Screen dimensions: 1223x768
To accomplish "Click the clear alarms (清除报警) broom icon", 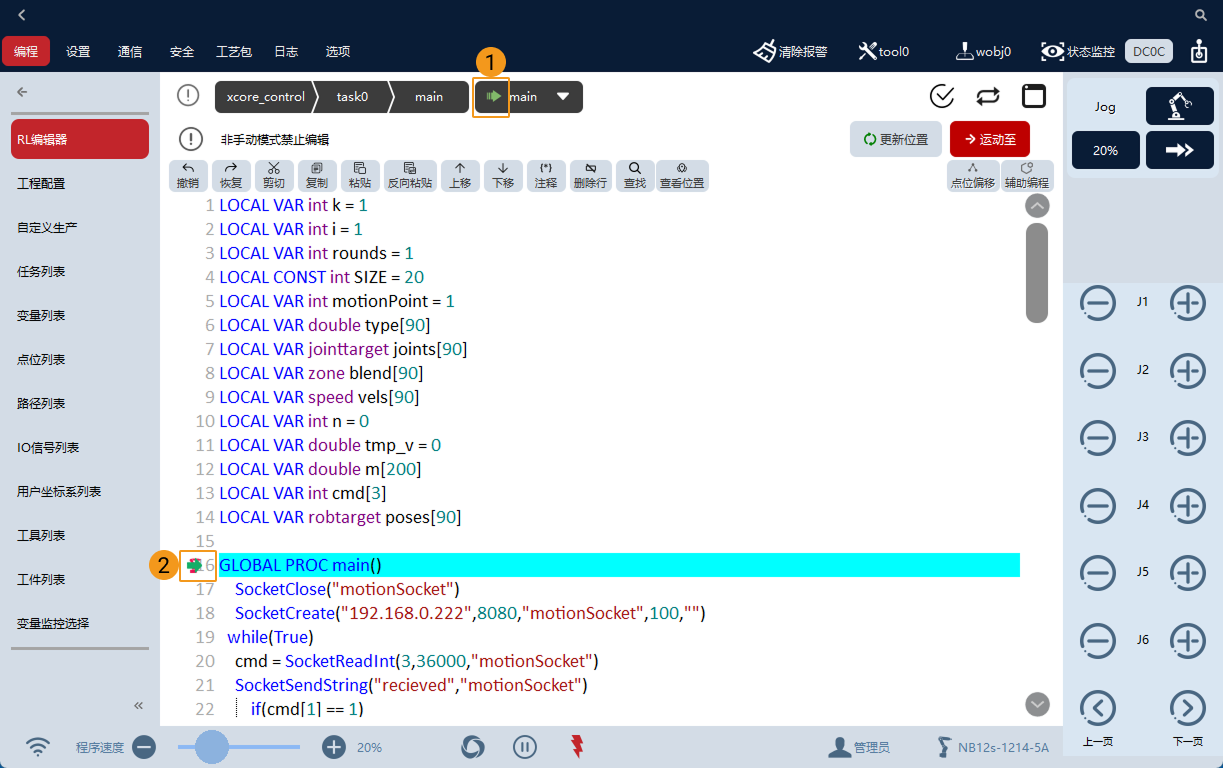I will (x=765, y=51).
